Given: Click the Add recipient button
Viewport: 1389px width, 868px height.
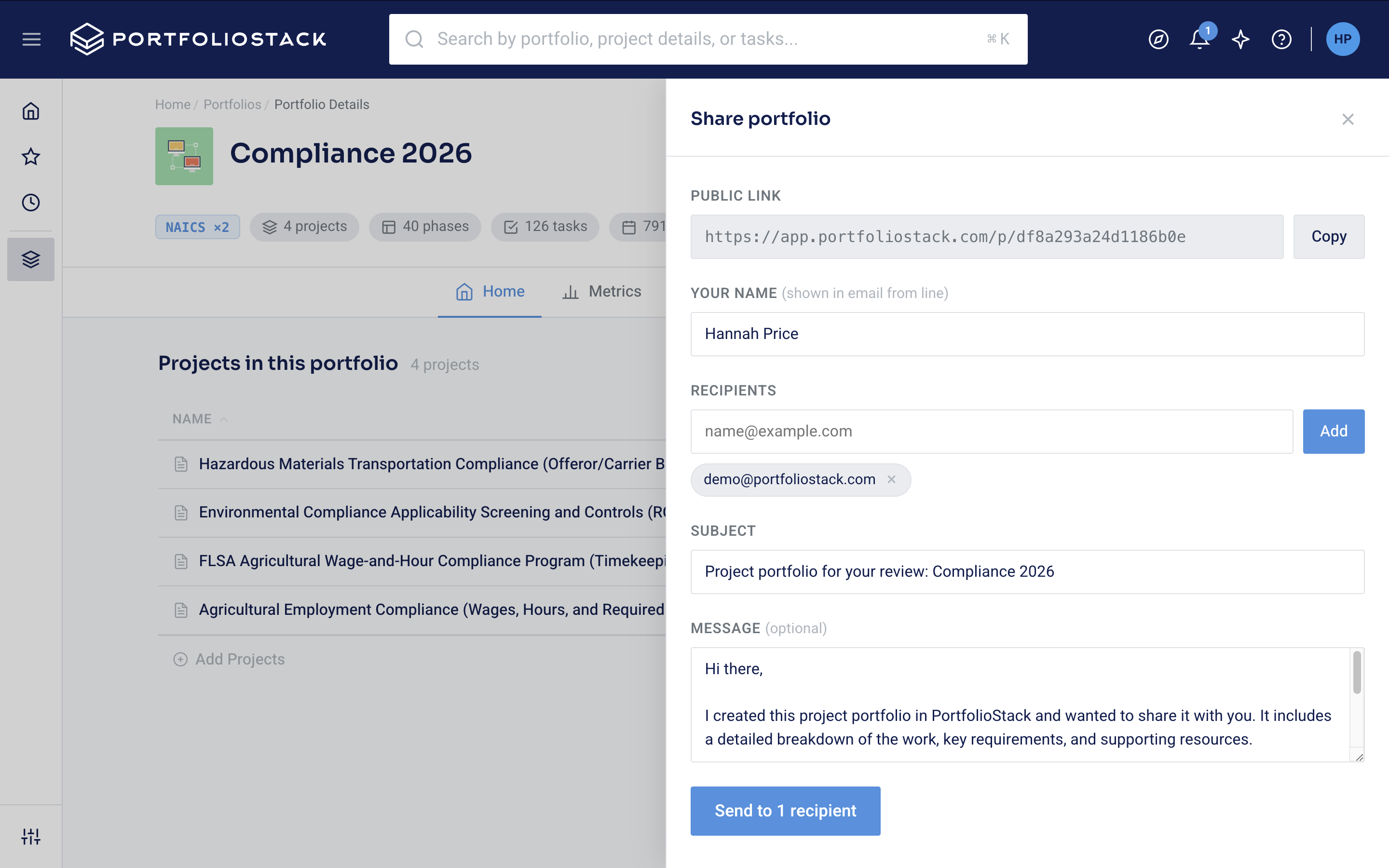Looking at the screenshot, I should 1334,431.
